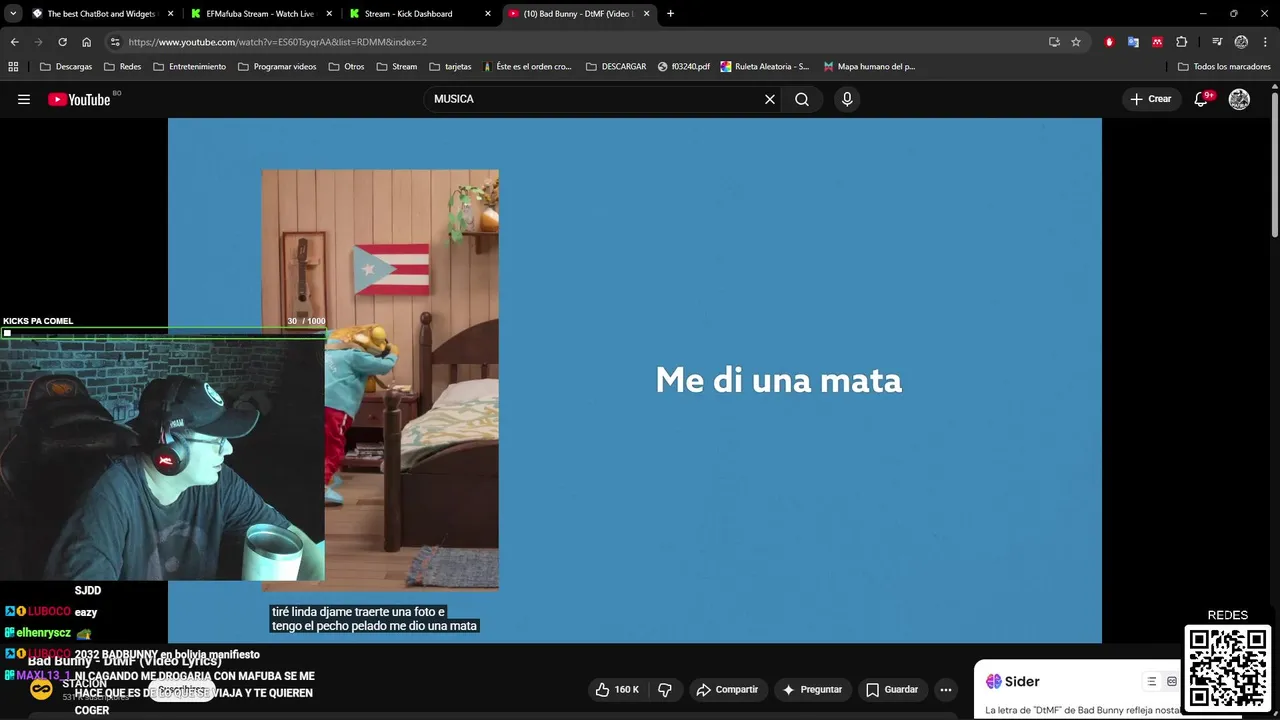
Task: Open a new browser tab
Action: pyautogui.click(x=670, y=14)
